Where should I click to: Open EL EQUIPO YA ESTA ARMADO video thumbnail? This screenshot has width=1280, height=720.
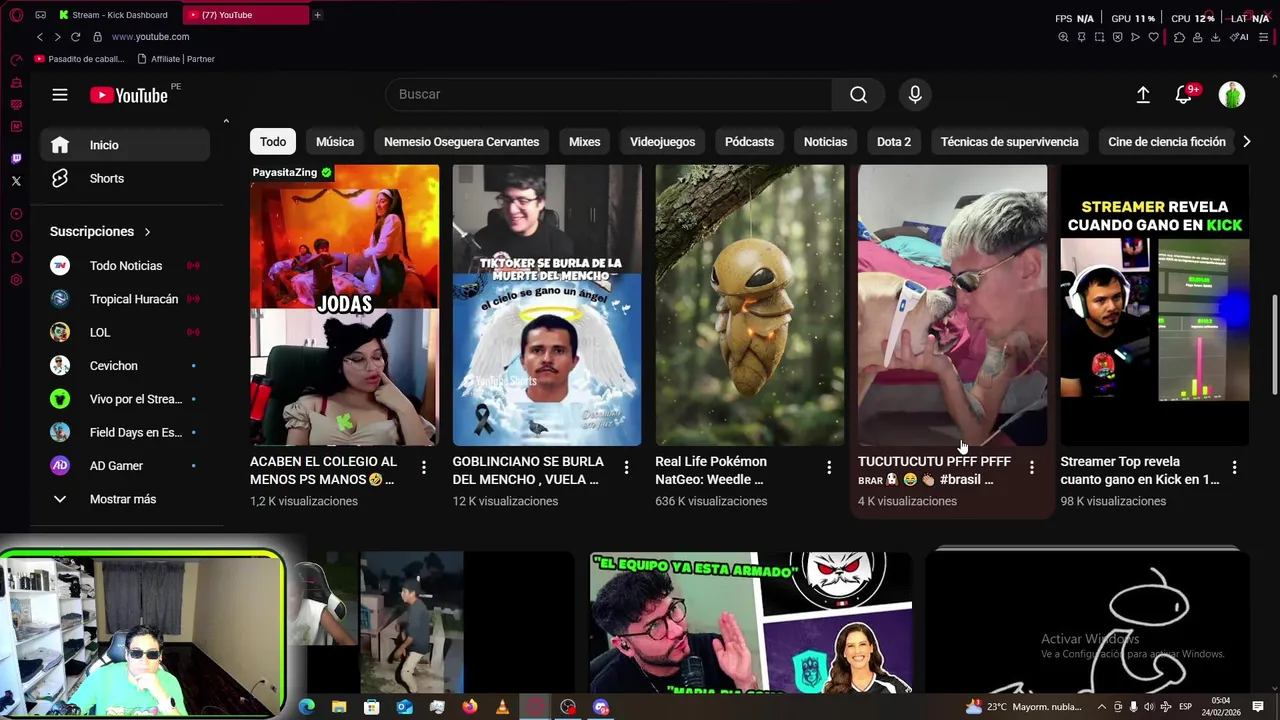coord(751,623)
